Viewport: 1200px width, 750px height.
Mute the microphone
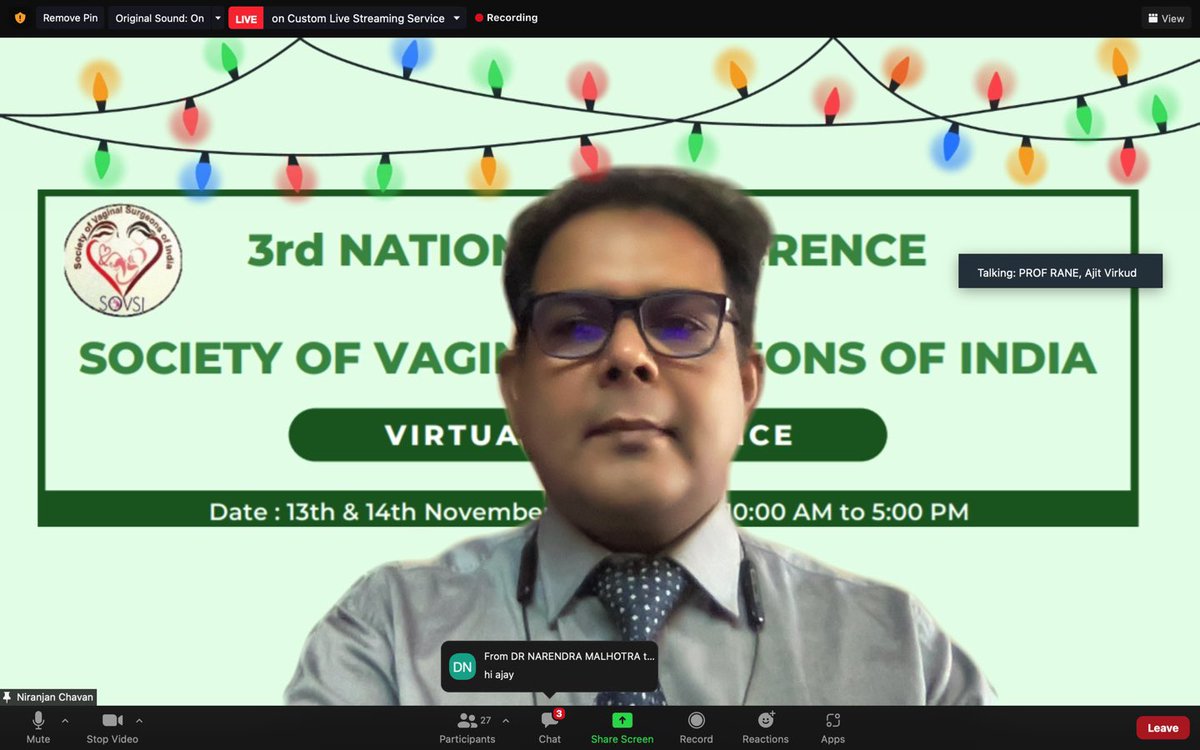click(x=38, y=728)
